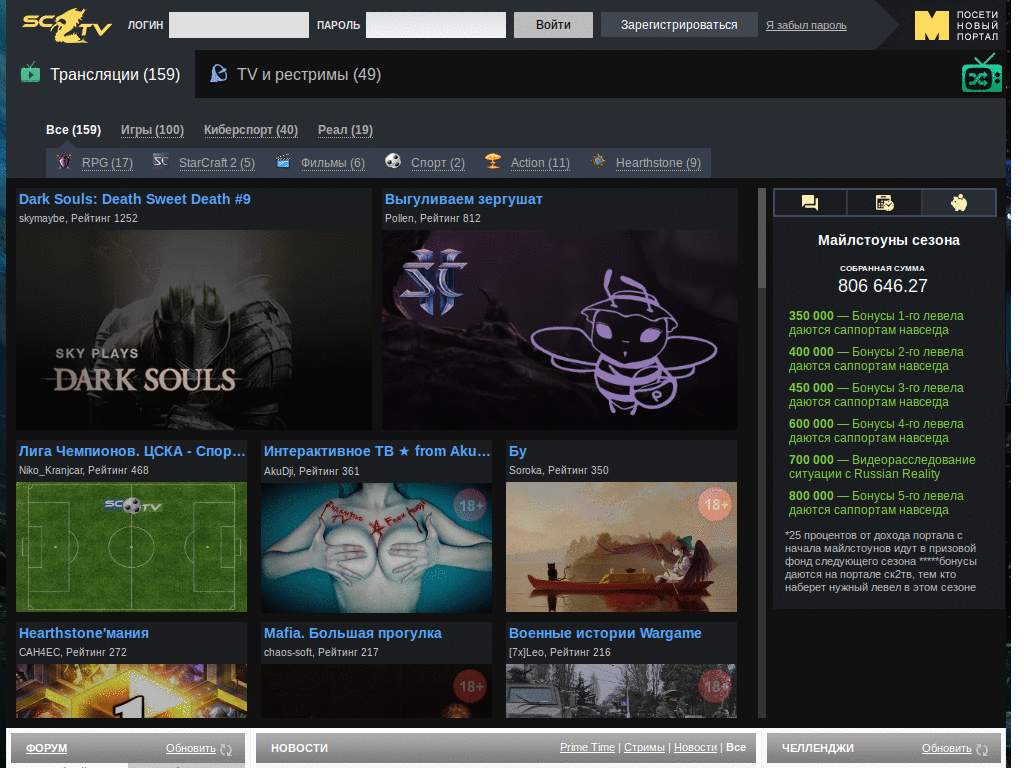Click the soccer field thumbnail

tap(131, 547)
